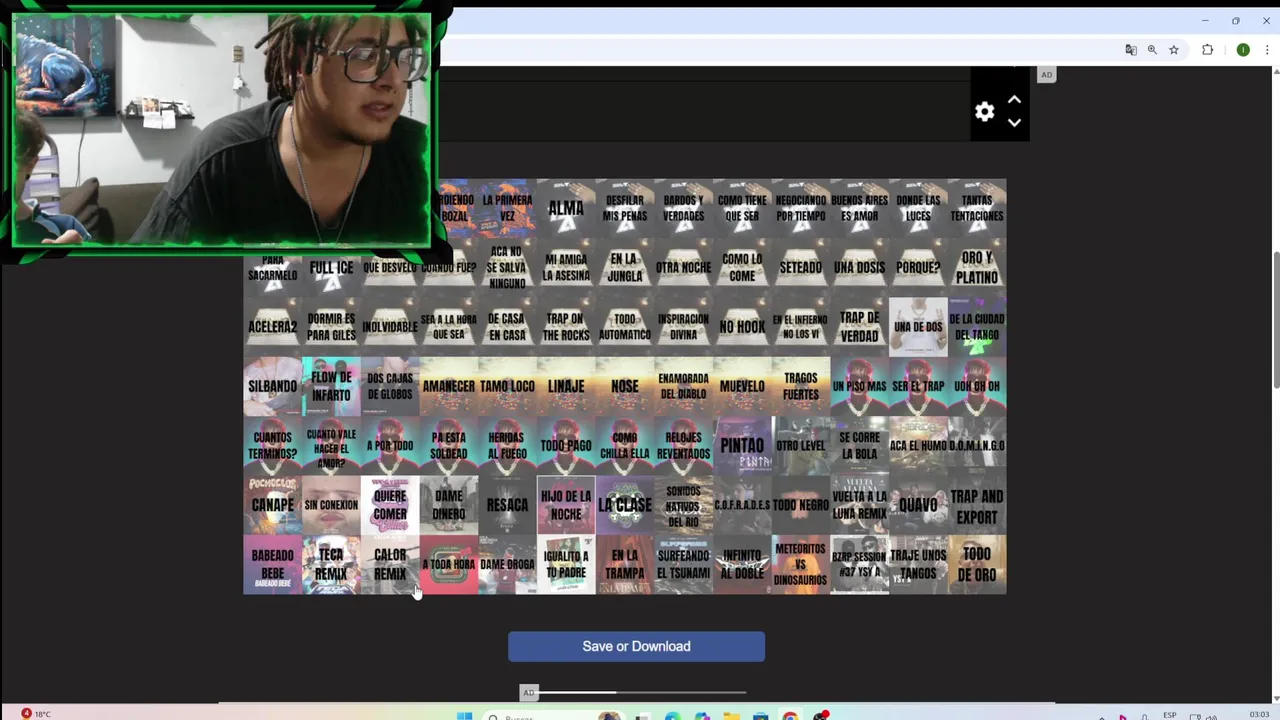Choose the CANAPE tile
Screen dimensions: 1280x720
272,505
